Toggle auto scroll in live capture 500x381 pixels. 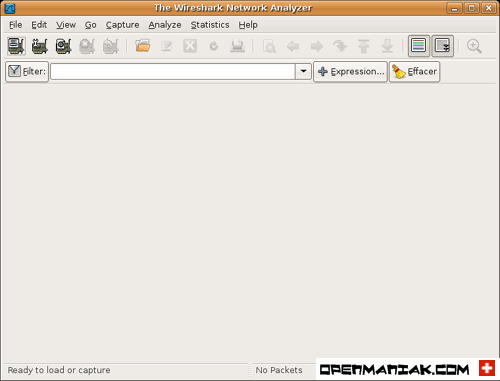[x=442, y=46]
